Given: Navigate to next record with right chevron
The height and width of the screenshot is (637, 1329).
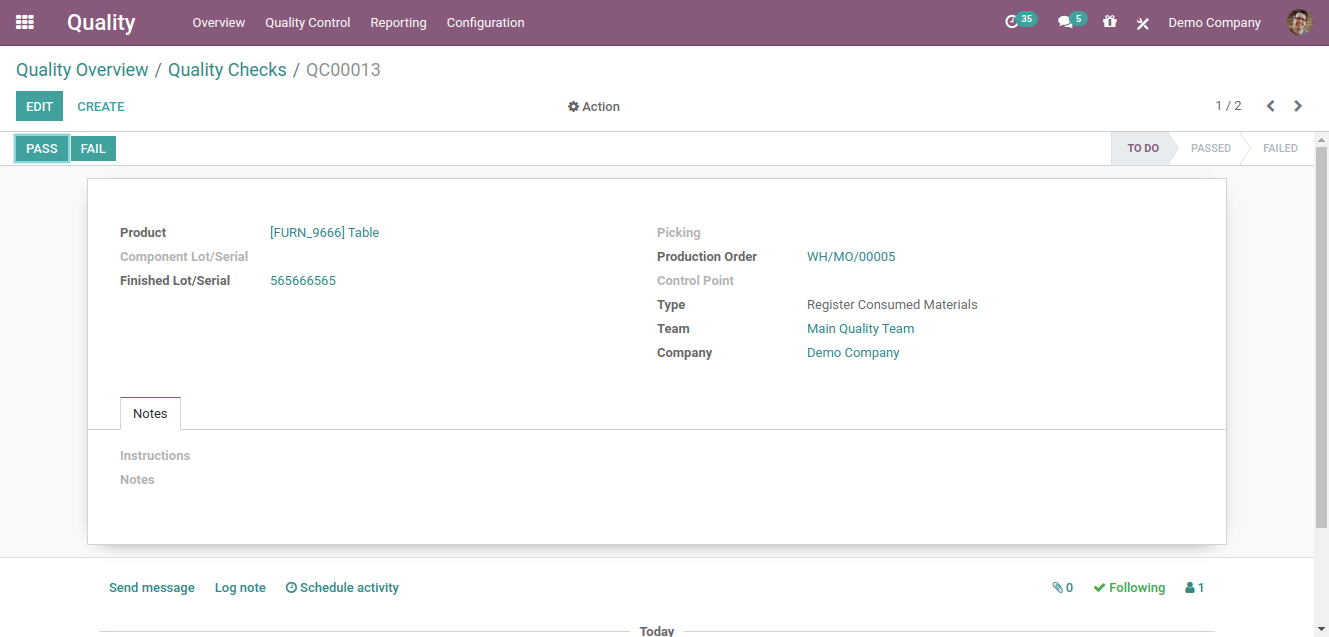Looking at the screenshot, I should click(1298, 105).
